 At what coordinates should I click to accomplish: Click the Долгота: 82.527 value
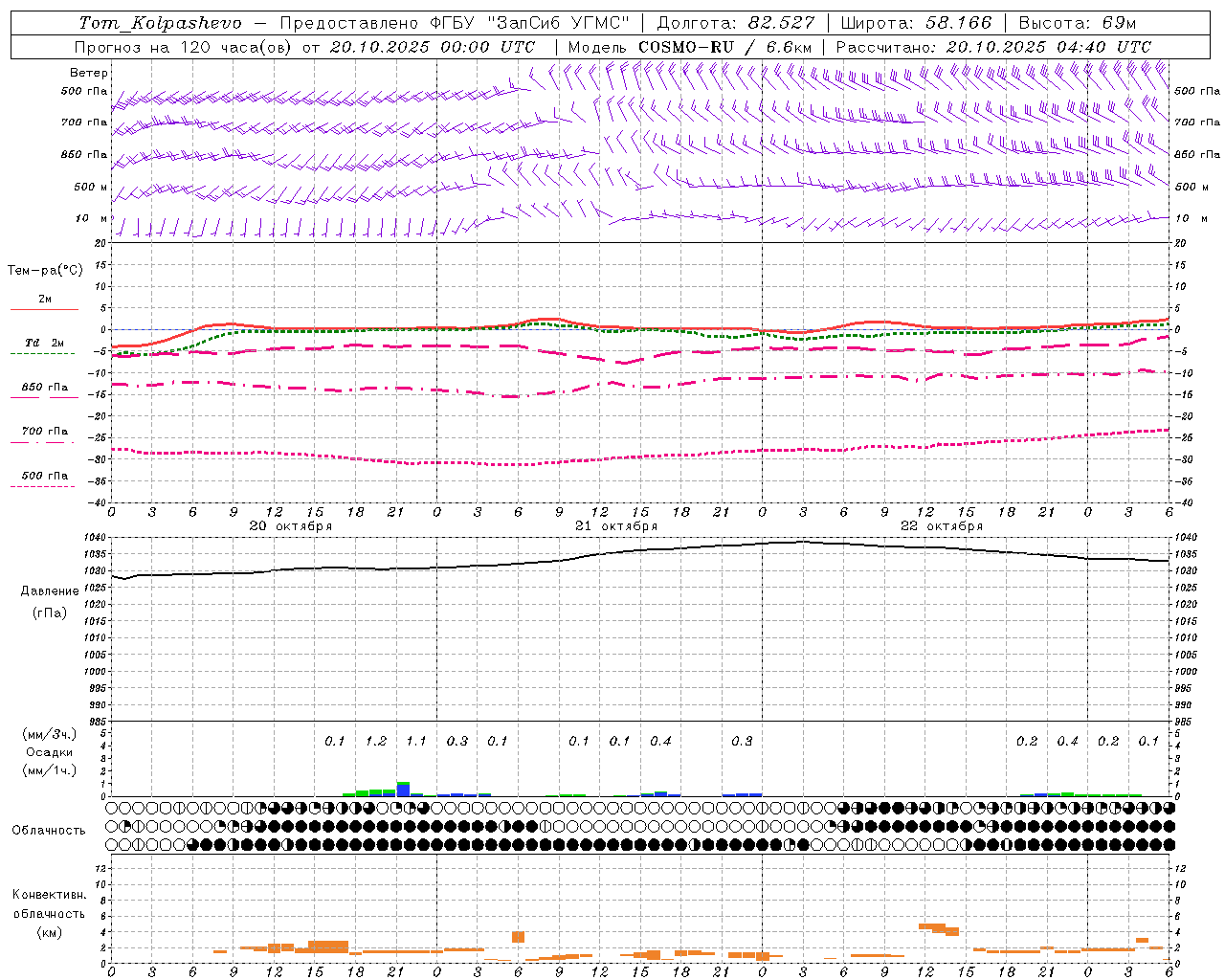736,23
